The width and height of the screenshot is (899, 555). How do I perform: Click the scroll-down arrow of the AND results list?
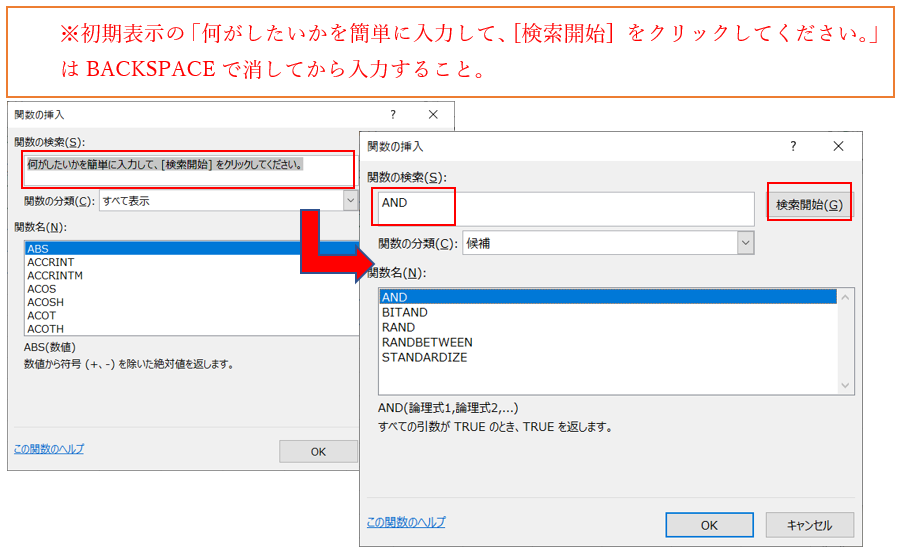(846, 386)
